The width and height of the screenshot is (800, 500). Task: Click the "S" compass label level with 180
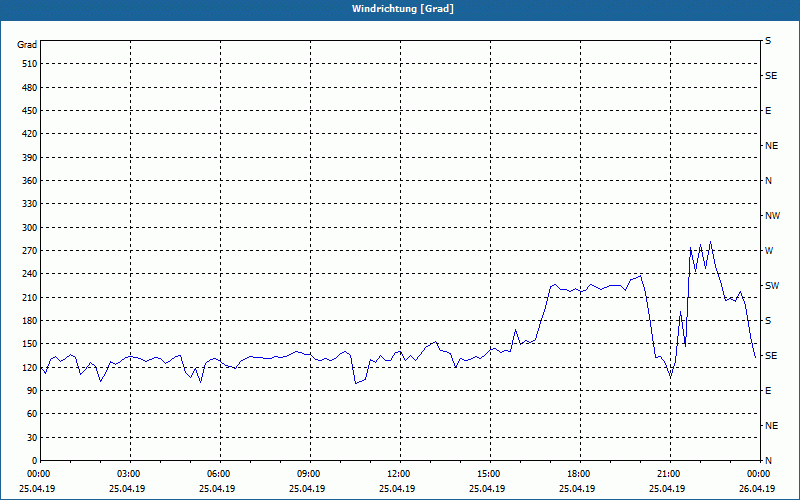click(768, 321)
